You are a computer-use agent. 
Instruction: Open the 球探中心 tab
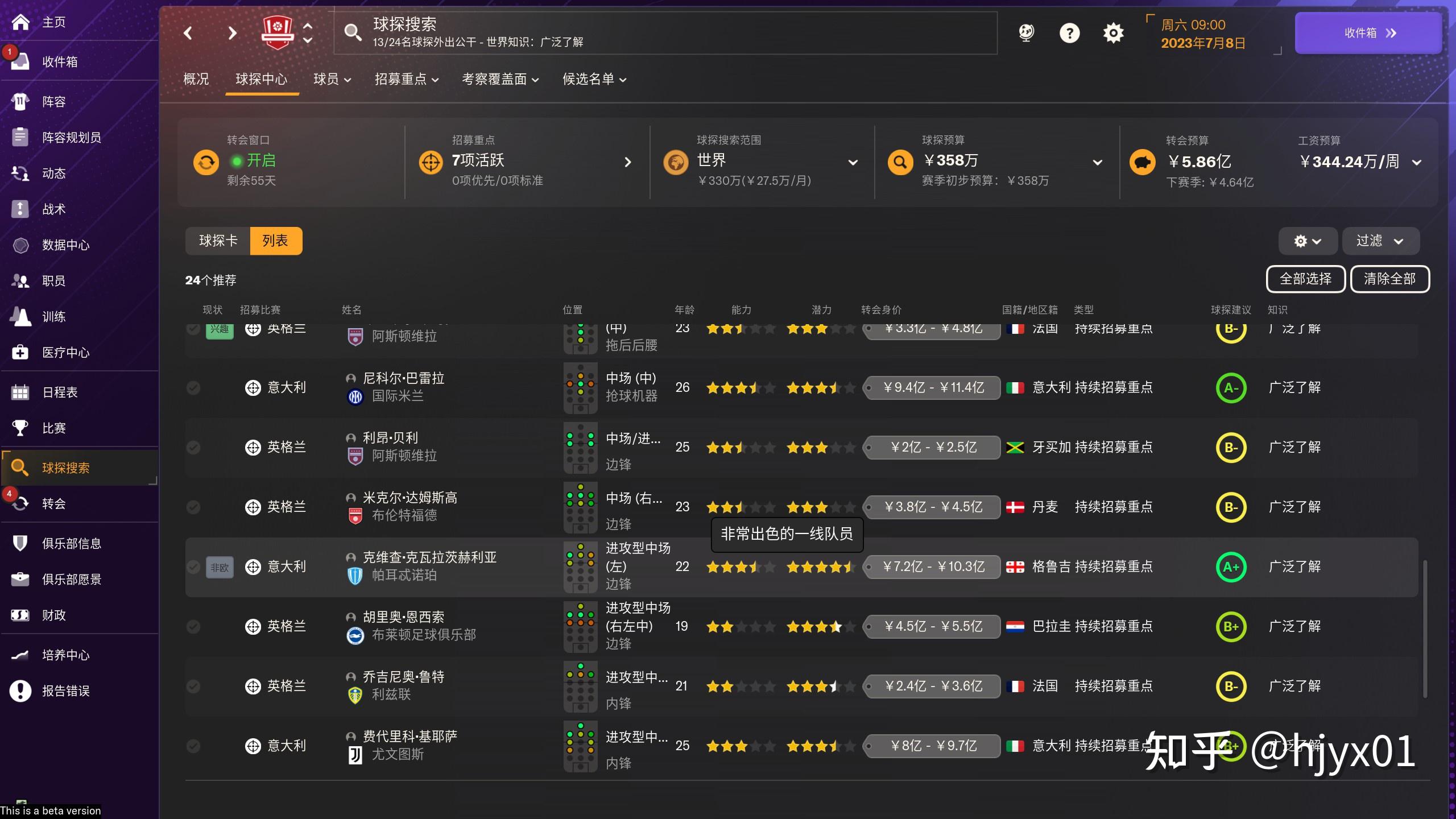[262, 79]
